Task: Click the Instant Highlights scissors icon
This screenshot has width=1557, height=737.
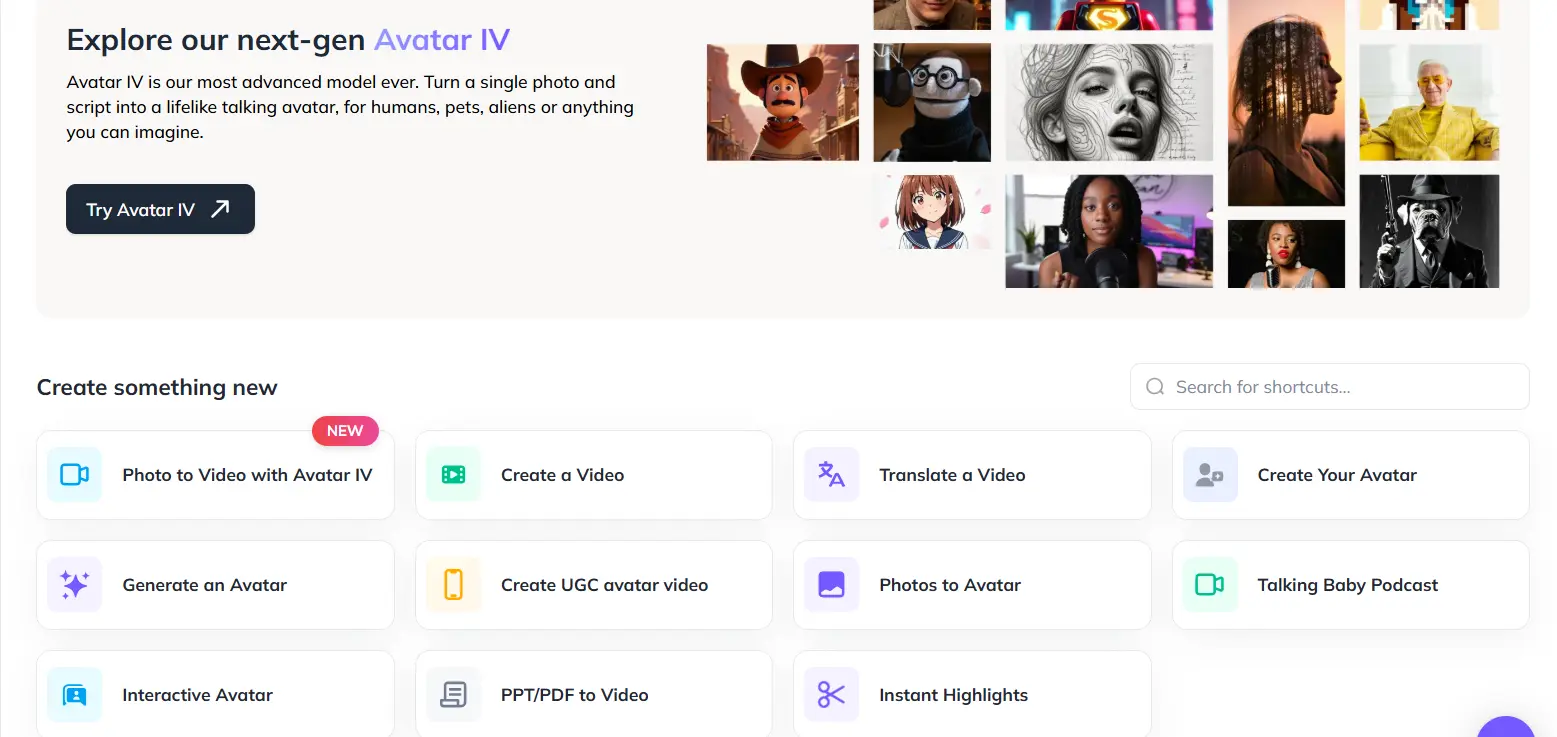Action: pyautogui.click(x=832, y=695)
